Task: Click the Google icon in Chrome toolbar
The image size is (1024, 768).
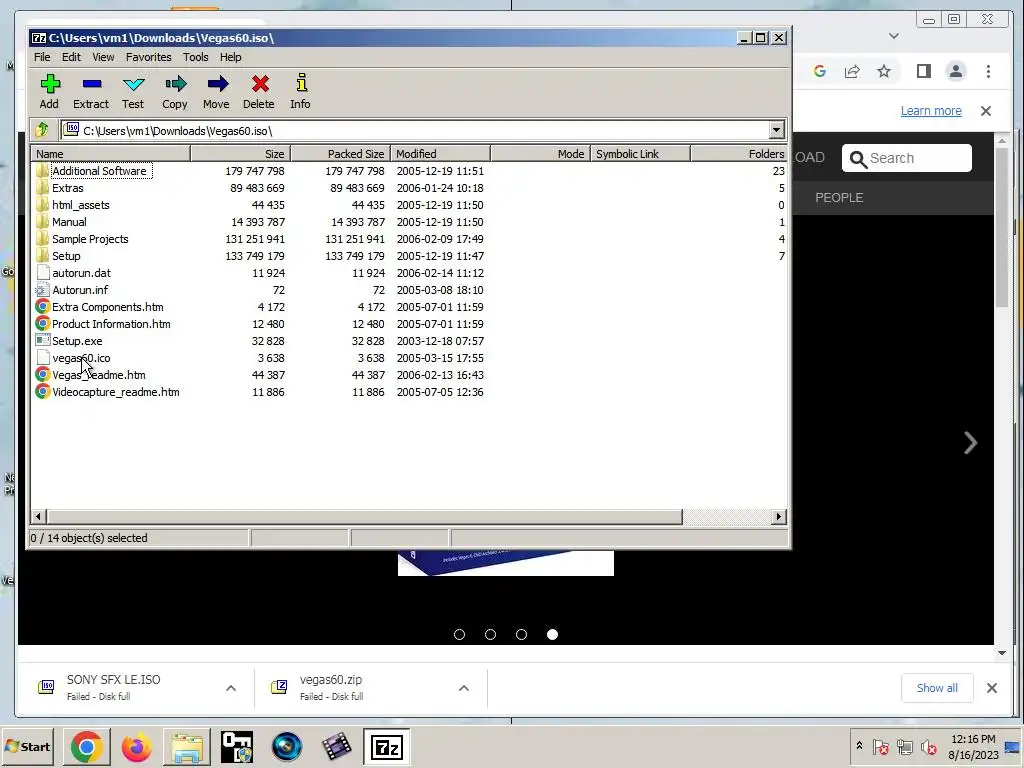Action: 820,71
